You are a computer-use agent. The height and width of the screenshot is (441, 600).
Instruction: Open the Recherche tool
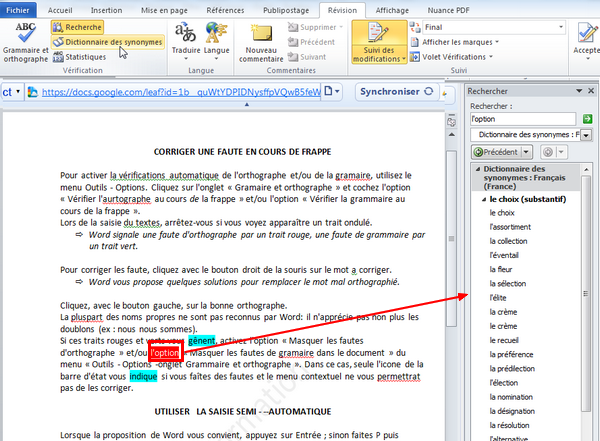click(x=77, y=27)
